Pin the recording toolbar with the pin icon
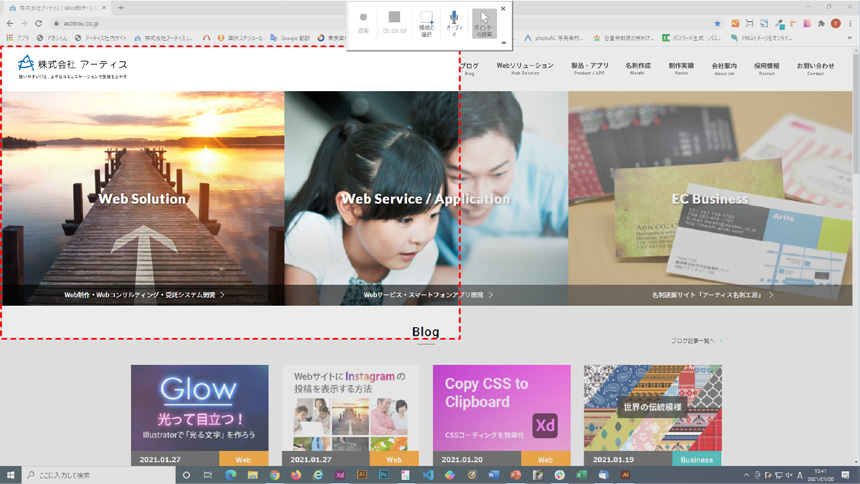 pyautogui.click(x=503, y=42)
